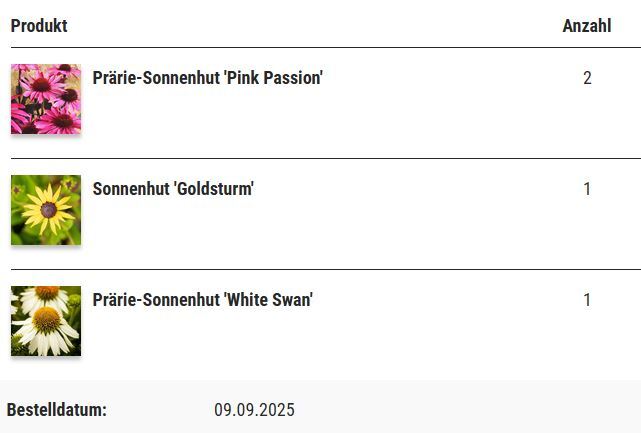The height and width of the screenshot is (433, 641).
Task: Click the word 'Swan' in the third product
Action: pyautogui.click(x=290, y=299)
